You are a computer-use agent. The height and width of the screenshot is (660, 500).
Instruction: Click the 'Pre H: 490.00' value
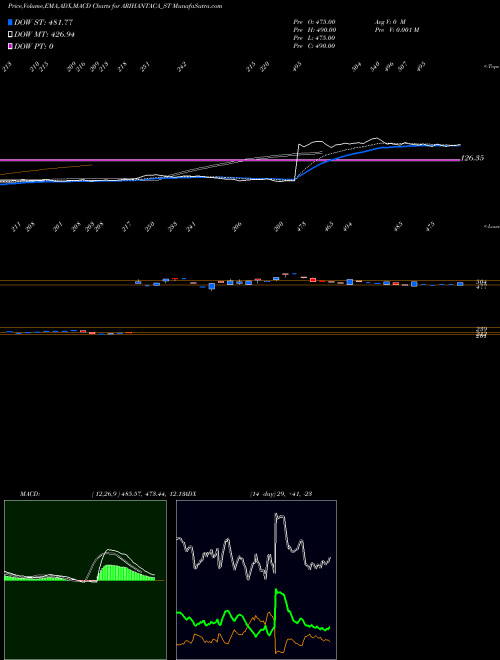click(x=314, y=30)
